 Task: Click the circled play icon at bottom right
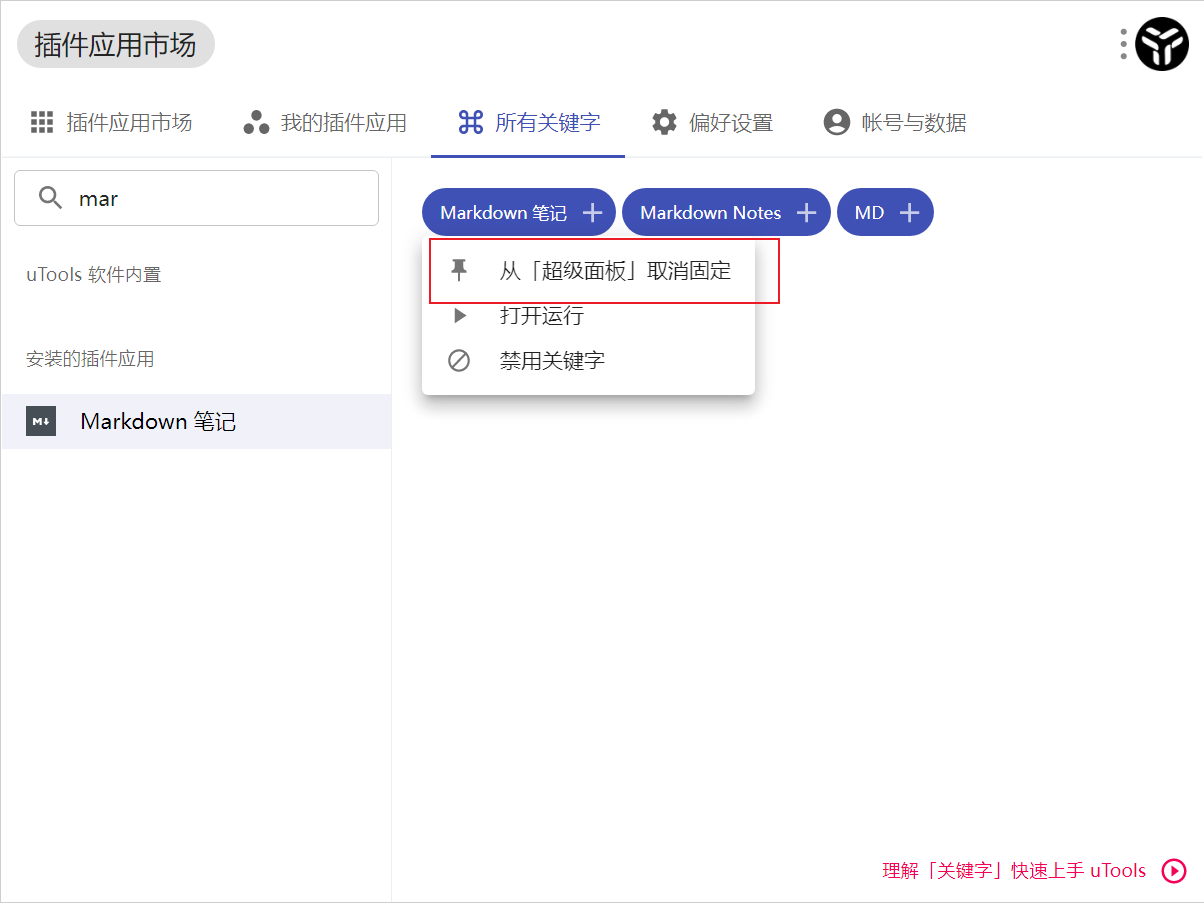click(x=1174, y=871)
